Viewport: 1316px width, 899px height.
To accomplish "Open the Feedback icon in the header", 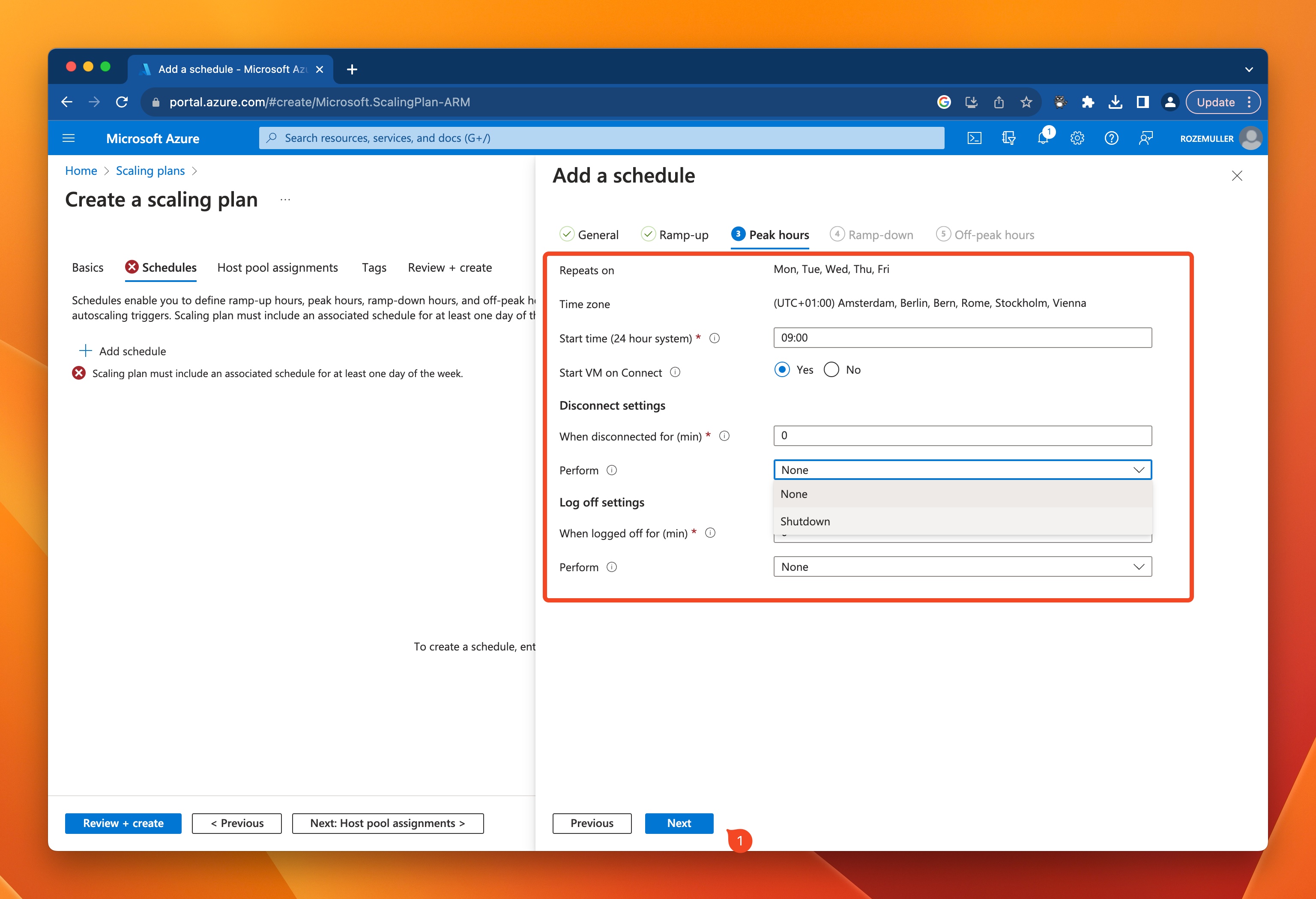I will [1146, 138].
